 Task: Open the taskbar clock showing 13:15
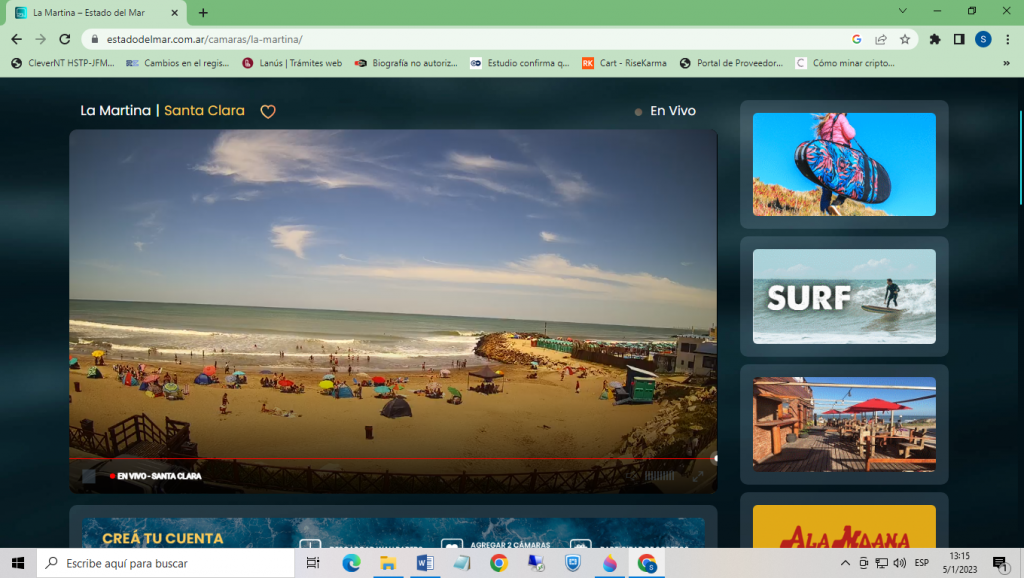[959, 563]
